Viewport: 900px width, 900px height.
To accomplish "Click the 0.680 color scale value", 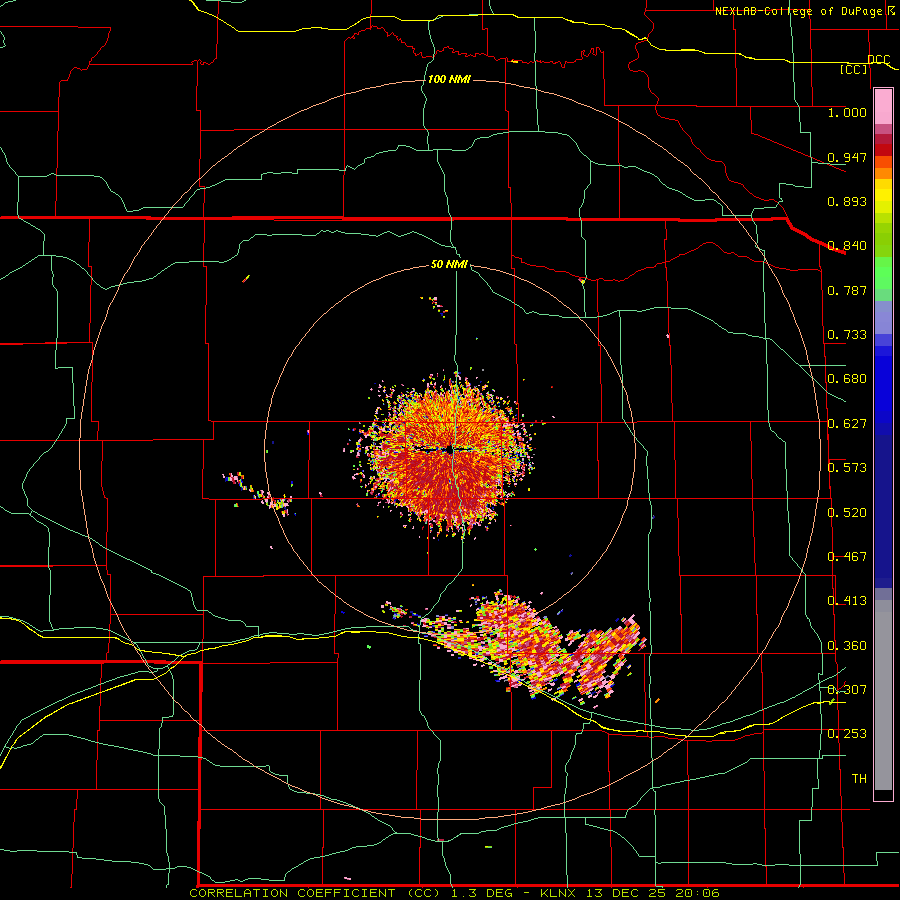I will coord(847,379).
